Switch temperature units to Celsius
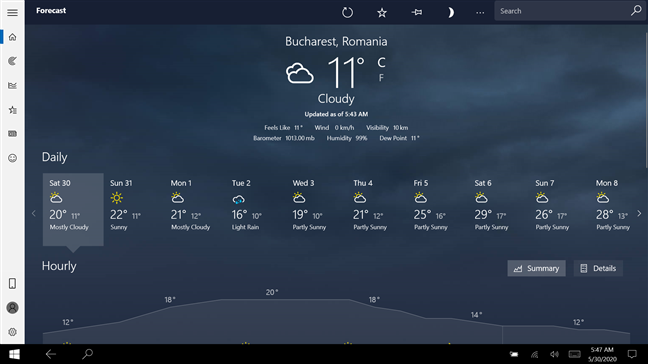The image size is (648, 364). click(x=381, y=63)
